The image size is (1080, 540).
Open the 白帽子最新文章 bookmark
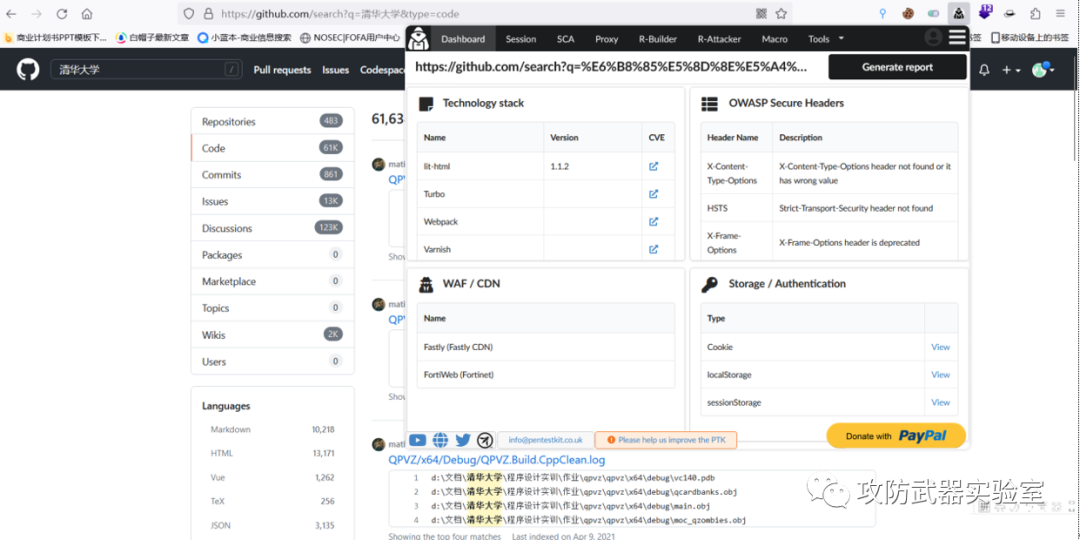coord(152,37)
